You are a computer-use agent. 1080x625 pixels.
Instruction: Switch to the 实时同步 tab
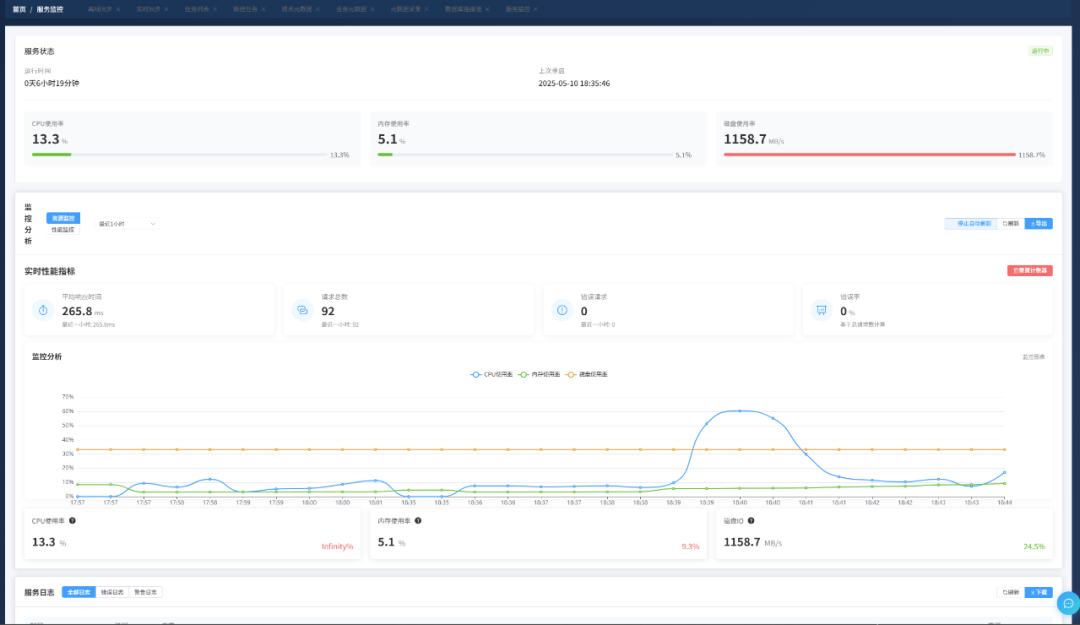click(x=148, y=10)
